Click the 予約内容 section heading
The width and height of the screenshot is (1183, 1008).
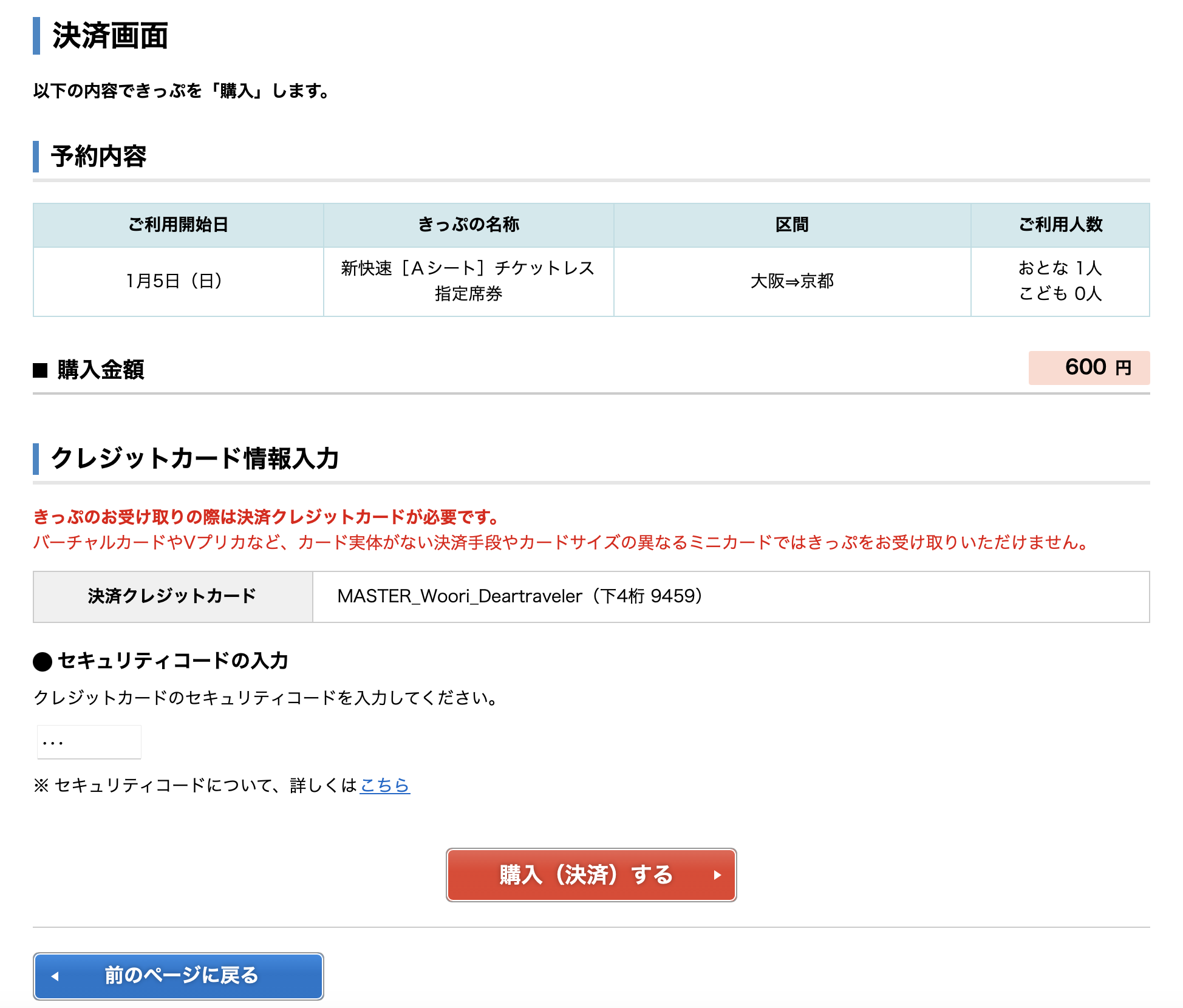[99, 157]
